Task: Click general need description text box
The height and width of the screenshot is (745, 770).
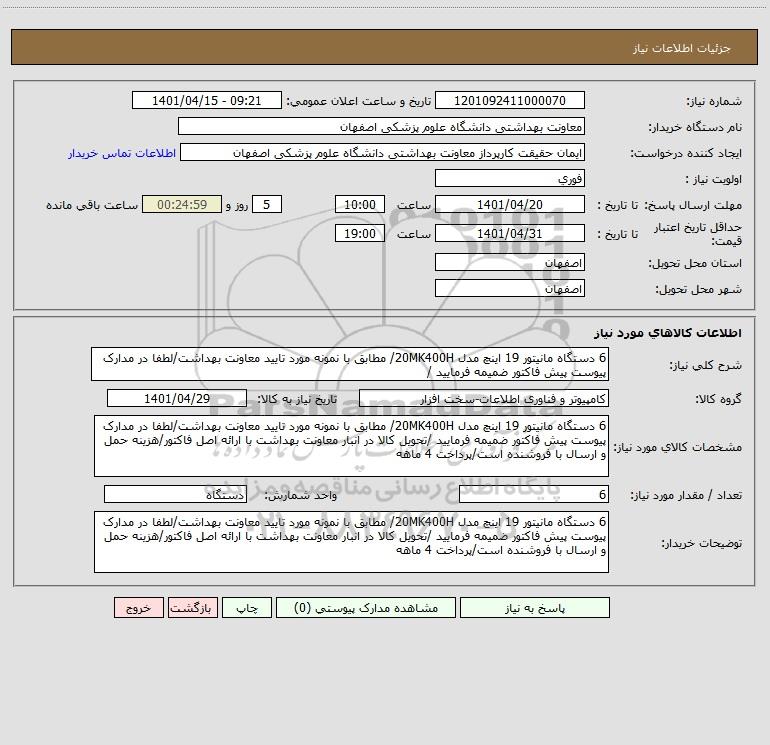Action: (350, 364)
